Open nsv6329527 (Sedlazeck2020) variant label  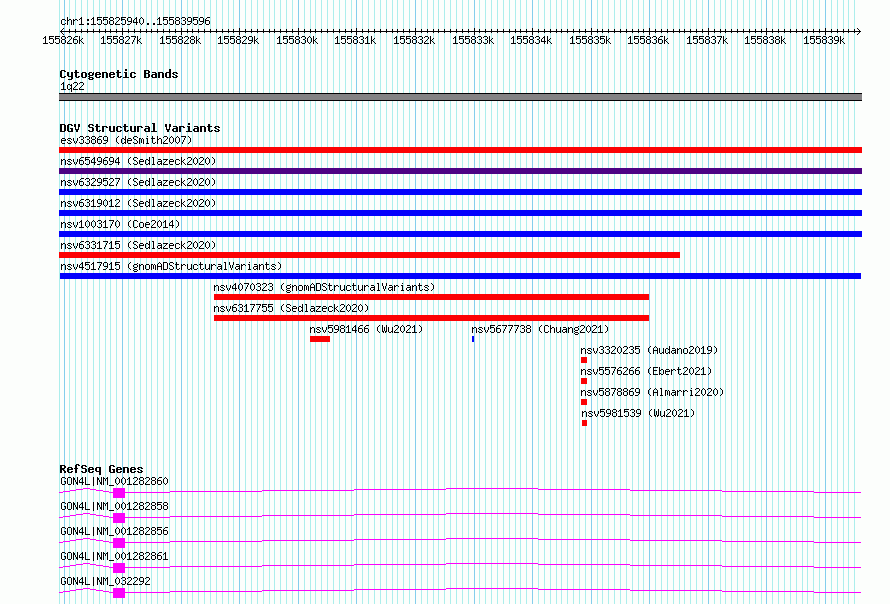point(138,182)
